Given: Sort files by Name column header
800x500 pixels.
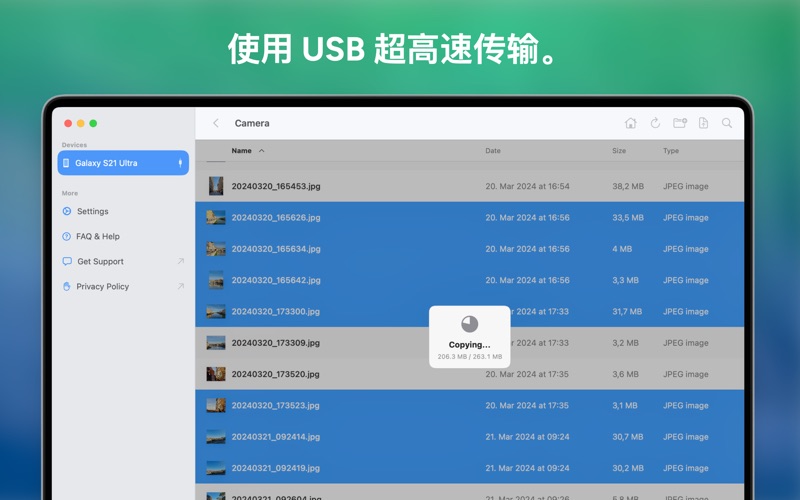Looking at the screenshot, I should [x=241, y=151].
